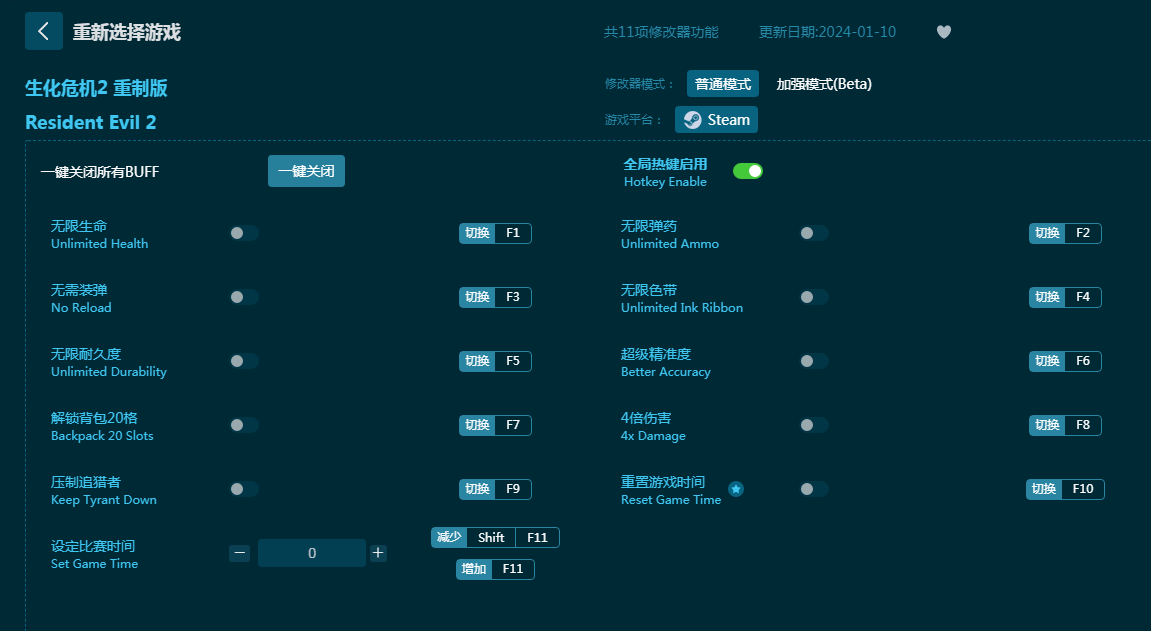Image resolution: width=1151 pixels, height=631 pixels.
Task: Click Resident Evil 2 title text
Action: pyautogui.click(x=91, y=123)
